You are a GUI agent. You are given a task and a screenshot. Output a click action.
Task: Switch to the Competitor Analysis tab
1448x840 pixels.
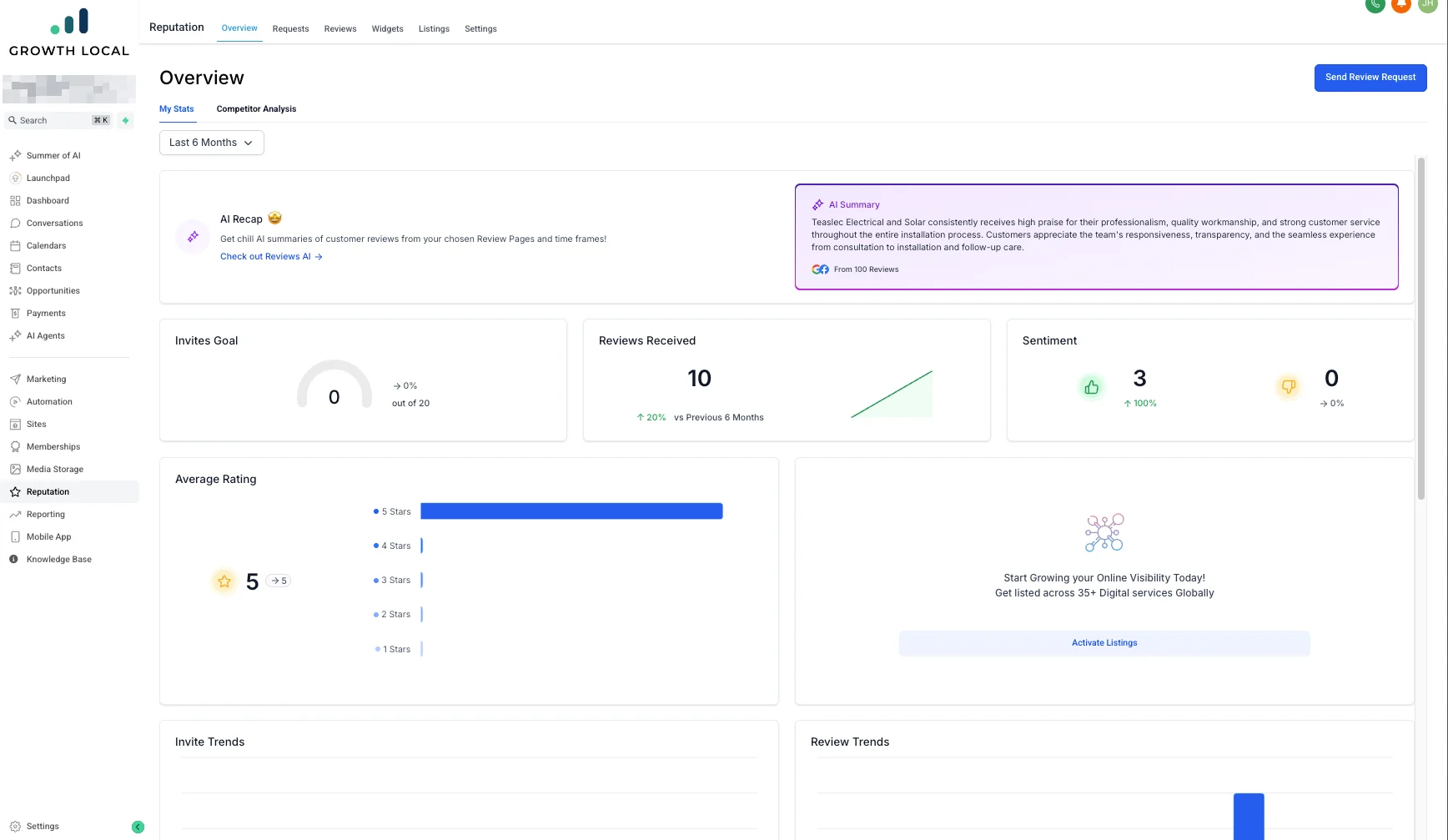click(x=256, y=108)
